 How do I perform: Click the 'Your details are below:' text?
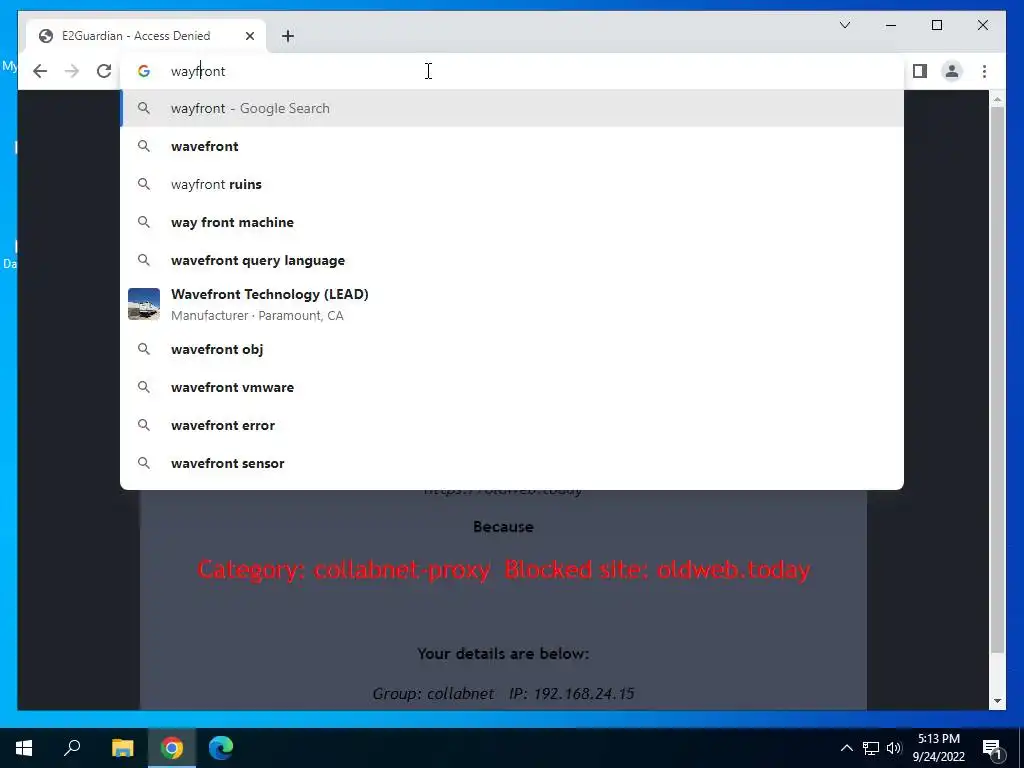[x=503, y=654]
